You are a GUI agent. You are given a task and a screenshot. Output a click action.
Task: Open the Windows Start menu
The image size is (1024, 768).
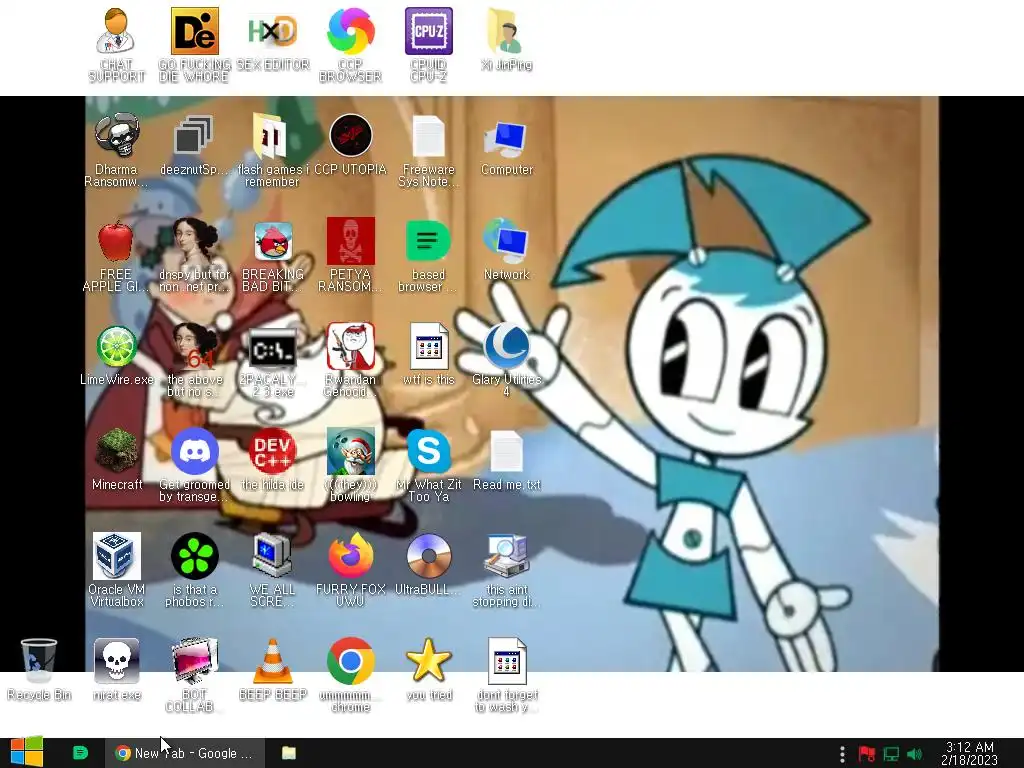[x=27, y=752]
